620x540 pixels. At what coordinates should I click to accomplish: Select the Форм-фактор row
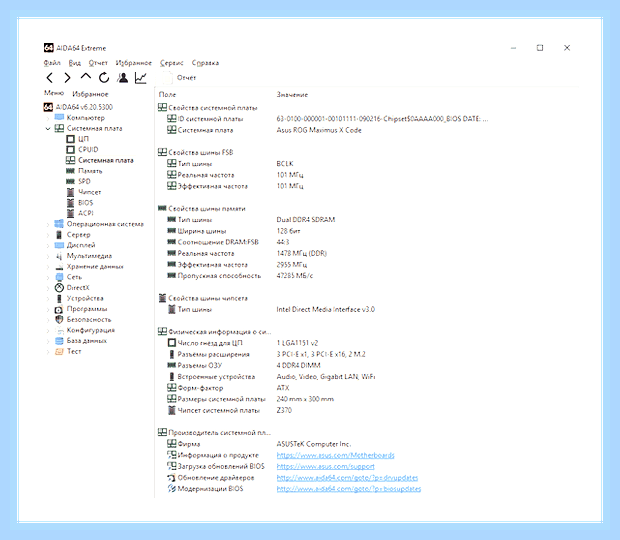point(228,388)
